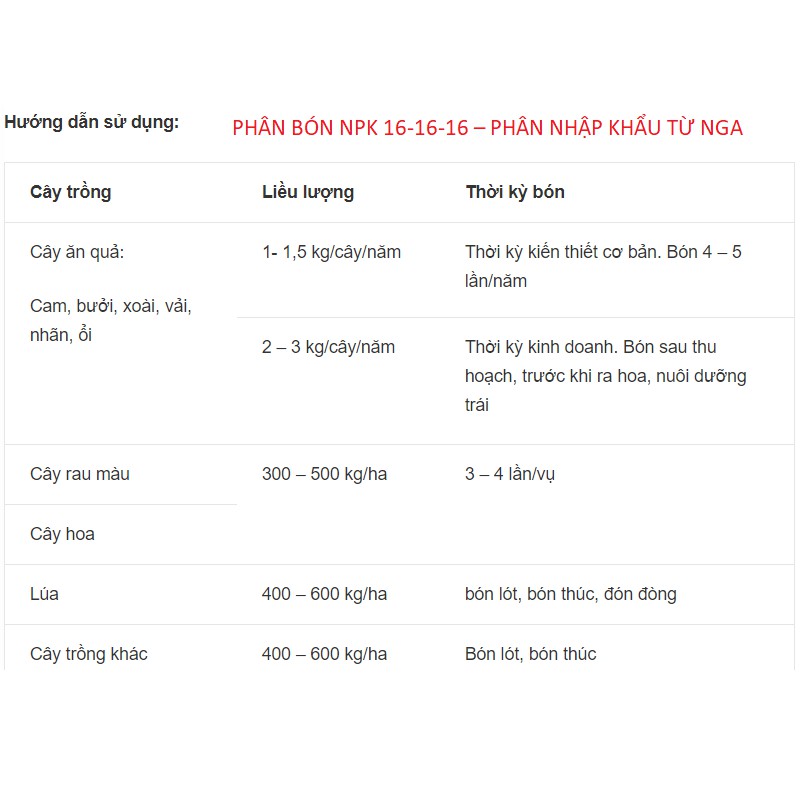Select the 'Cây trồng khác' row label

[x=89, y=654]
